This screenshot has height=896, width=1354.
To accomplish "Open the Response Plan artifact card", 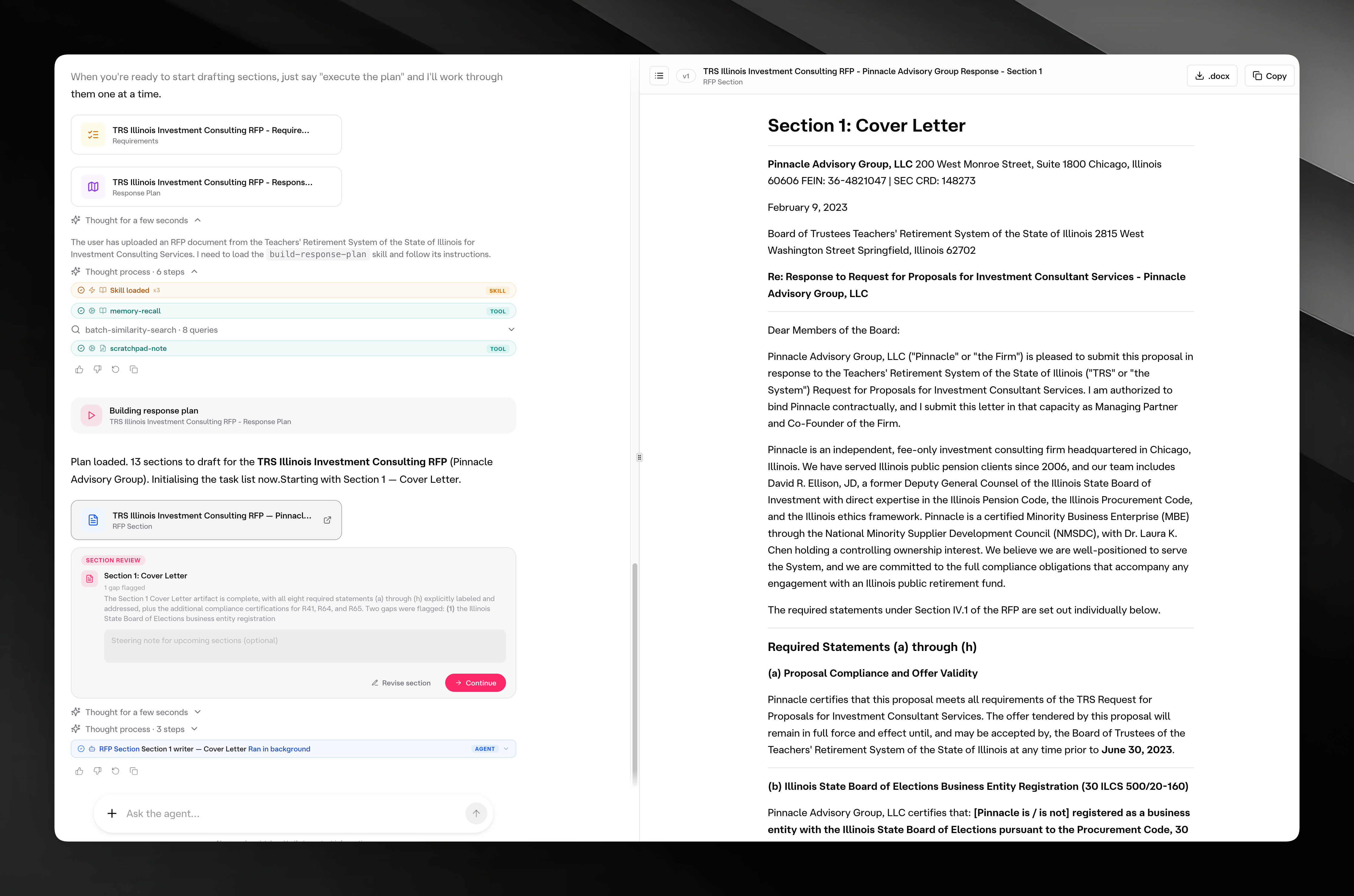I will (206, 187).
